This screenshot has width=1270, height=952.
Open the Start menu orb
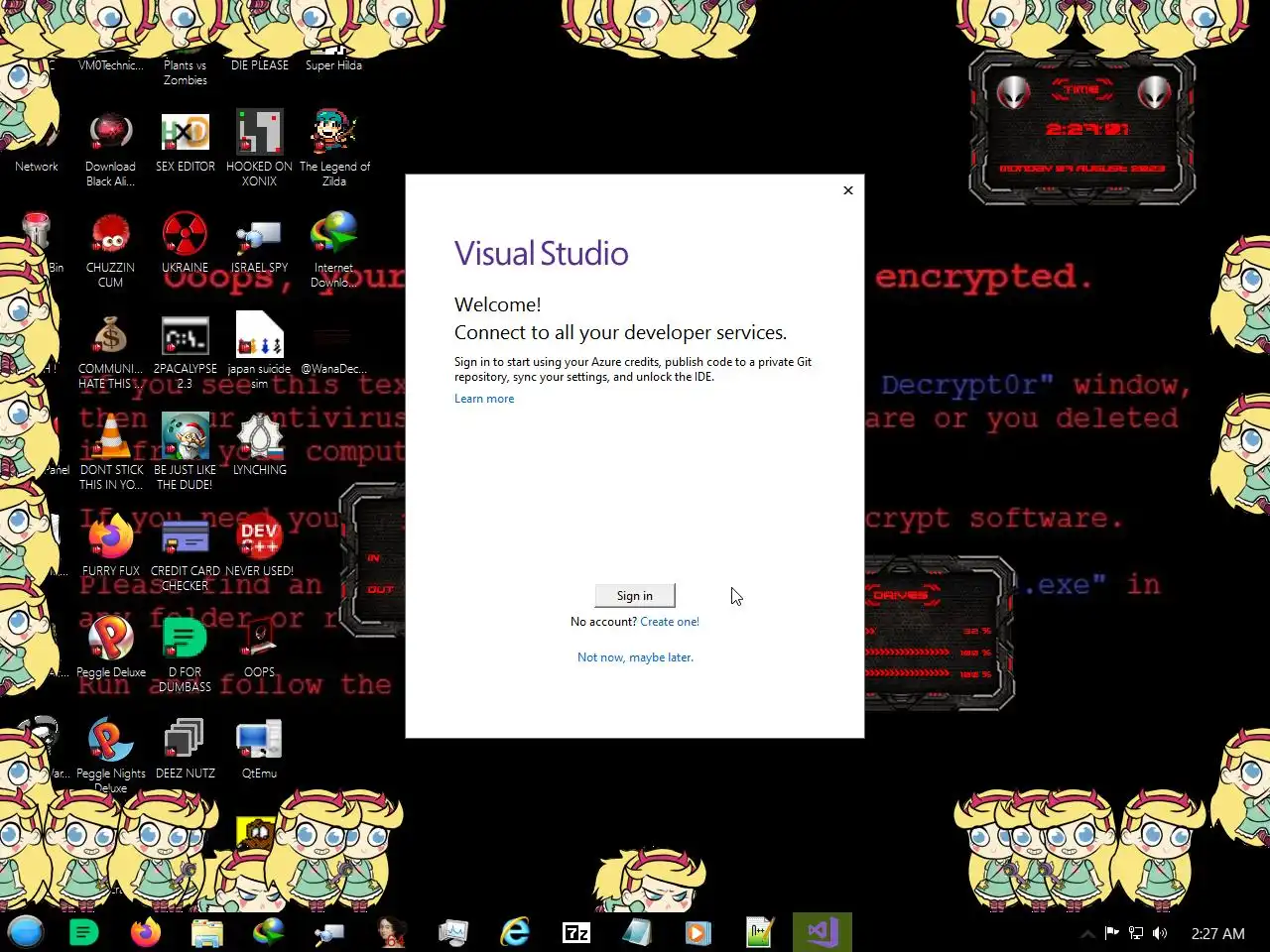click(26, 932)
